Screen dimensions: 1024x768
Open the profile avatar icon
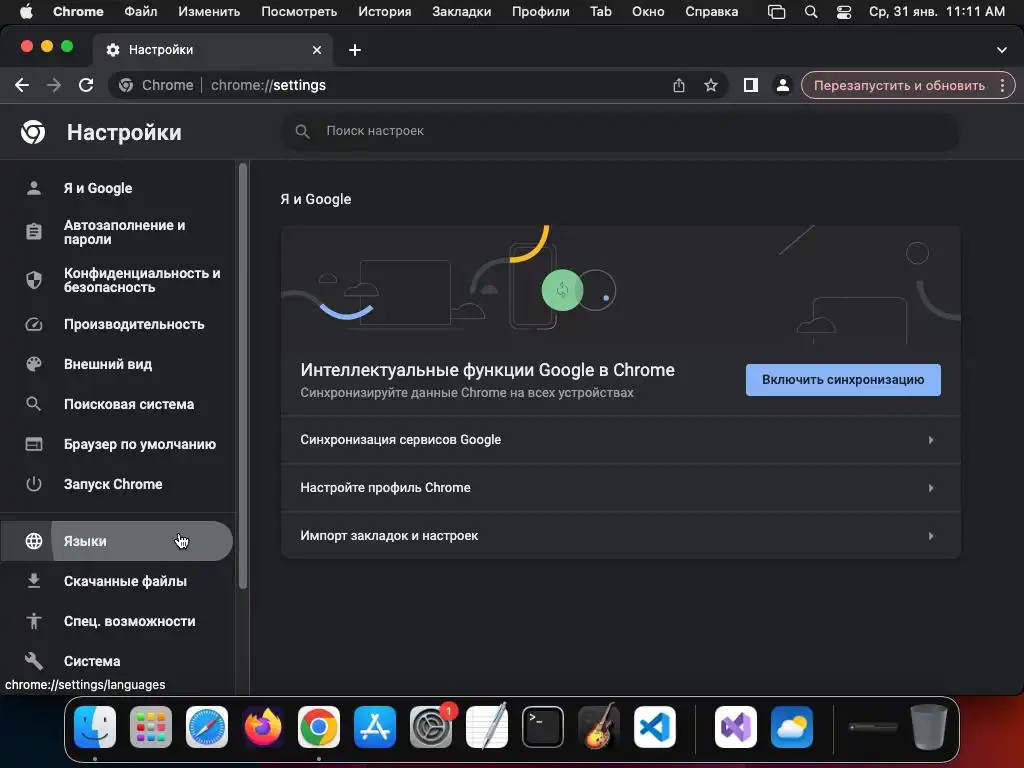click(x=782, y=86)
